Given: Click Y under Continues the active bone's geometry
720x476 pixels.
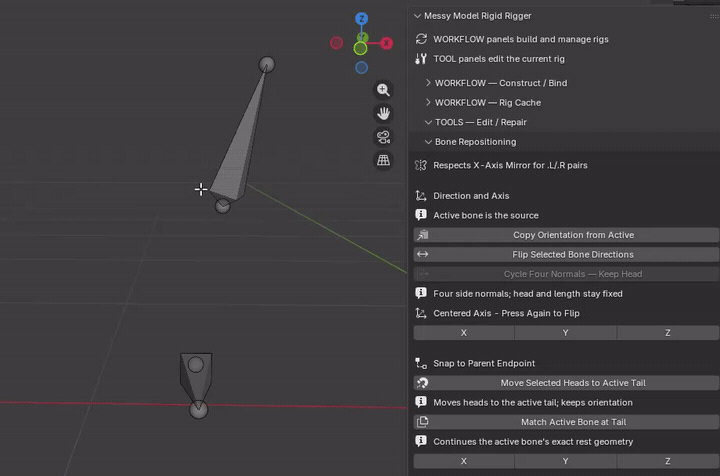Looking at the screenshot, I should (x=566, y=461).
